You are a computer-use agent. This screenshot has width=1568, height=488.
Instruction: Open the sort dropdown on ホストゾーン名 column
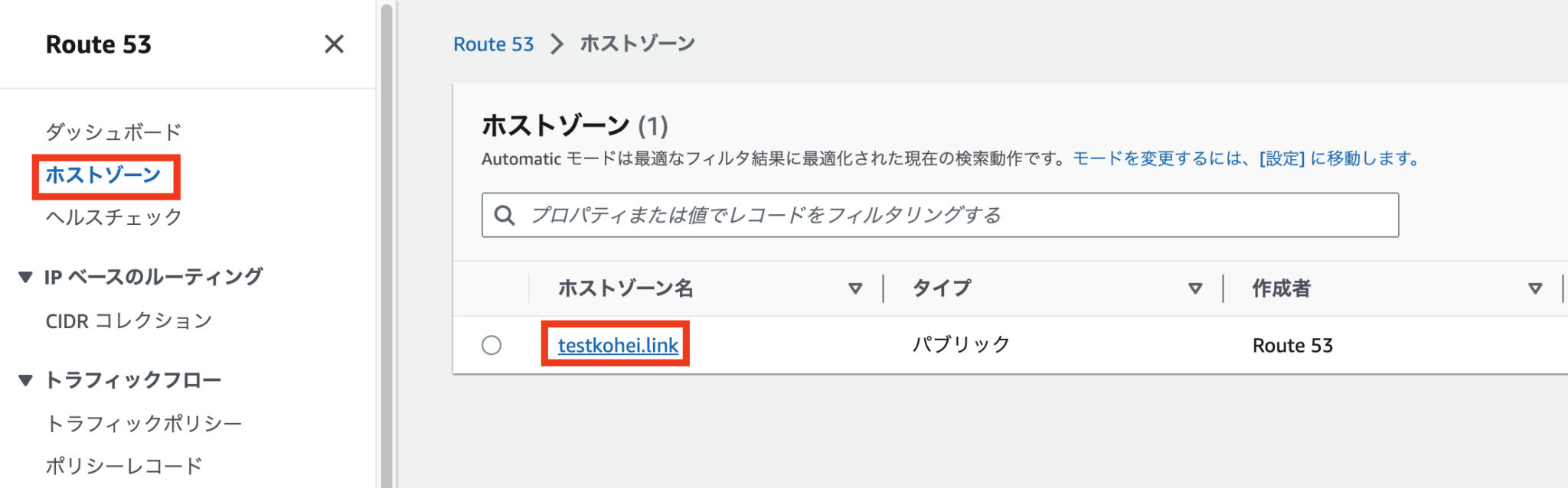[856, 288]
